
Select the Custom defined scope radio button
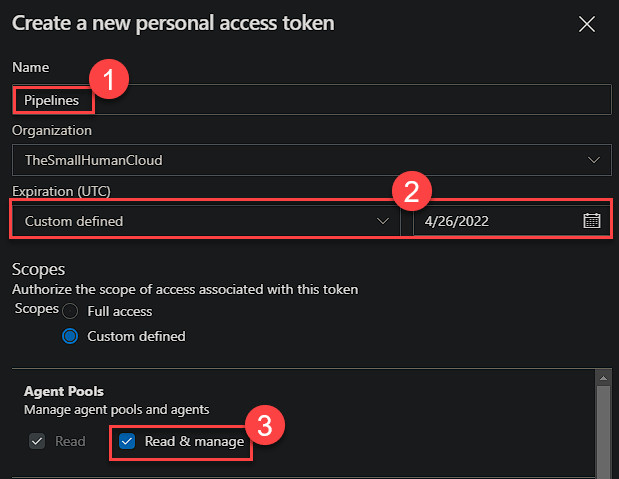[x=70, y=336]
